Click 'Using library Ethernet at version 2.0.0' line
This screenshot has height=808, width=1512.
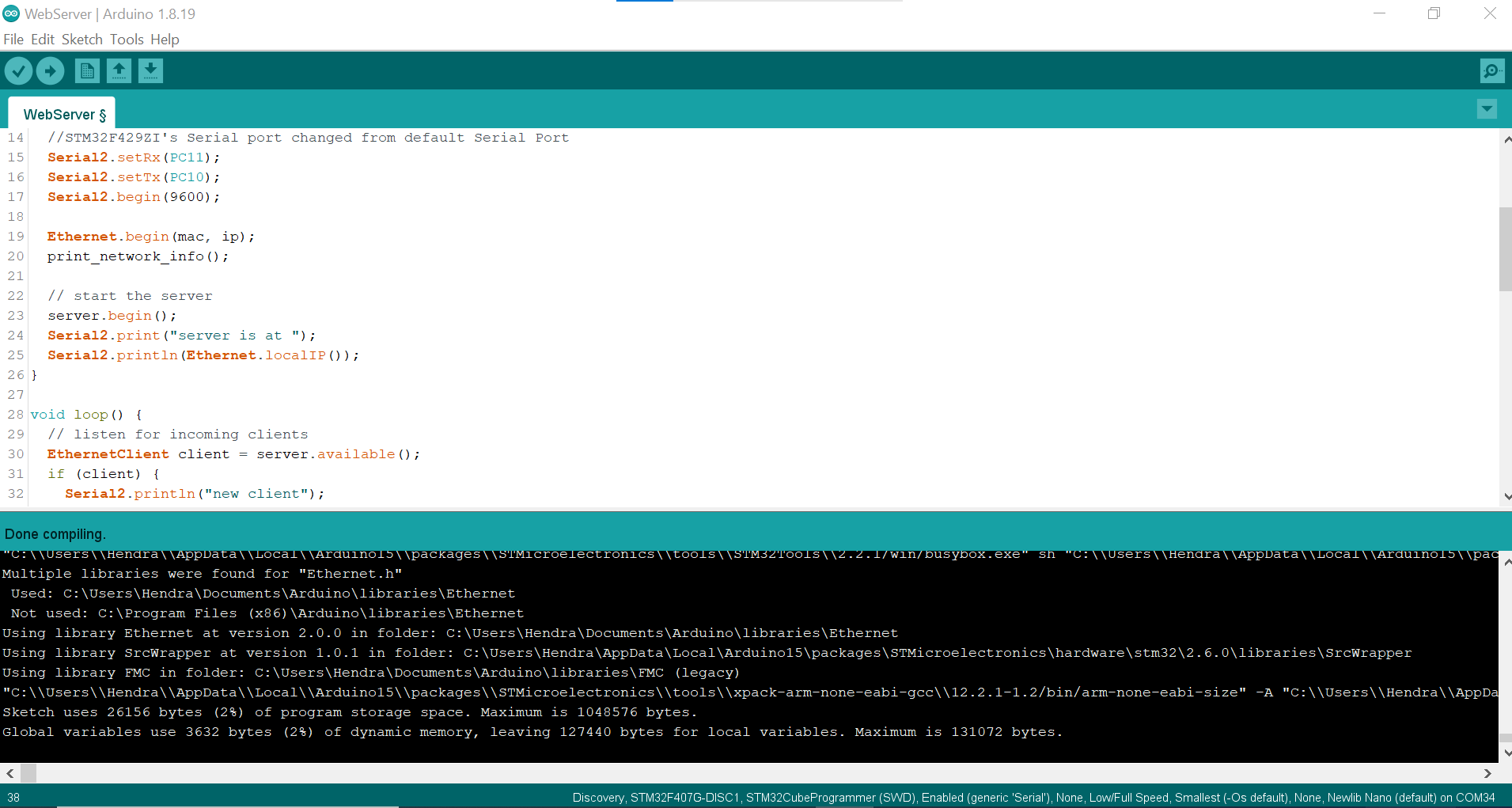pos(449,633)
